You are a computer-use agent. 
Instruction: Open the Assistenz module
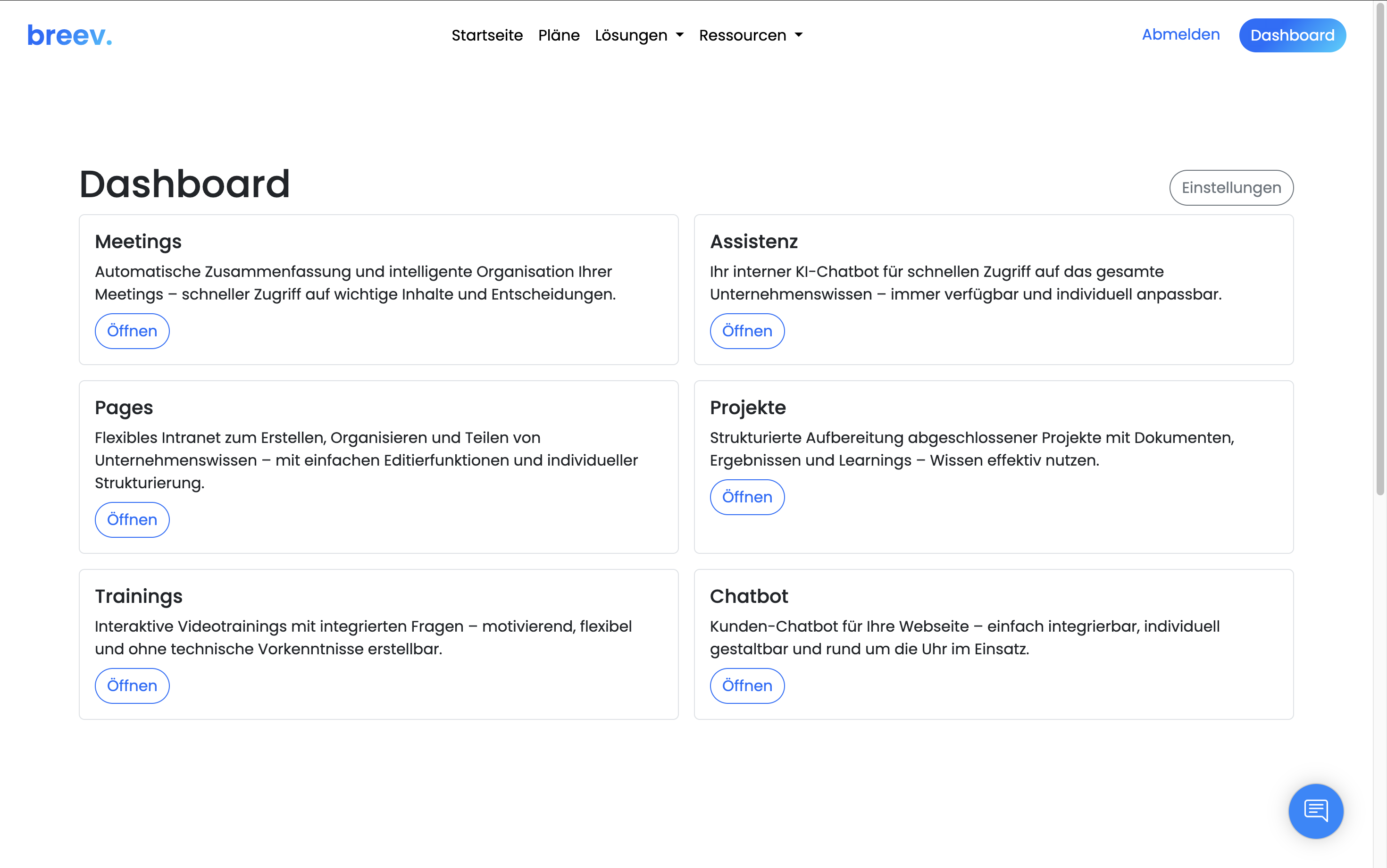747,331
